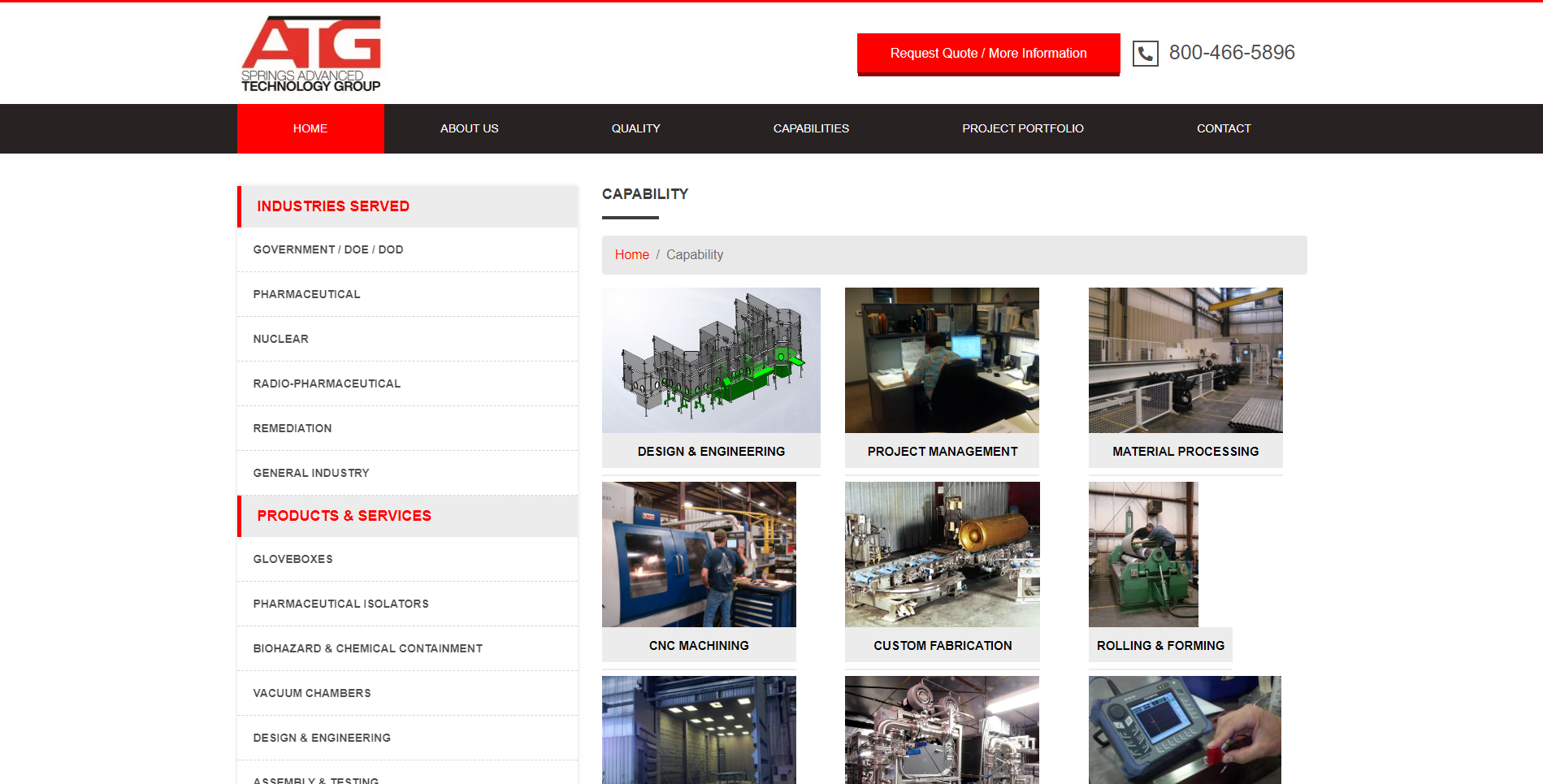The height and width of the screenshot is (784, 1543).
Task: Click the phone icon next to 800-466-5896
Action: pos(1145,53)
